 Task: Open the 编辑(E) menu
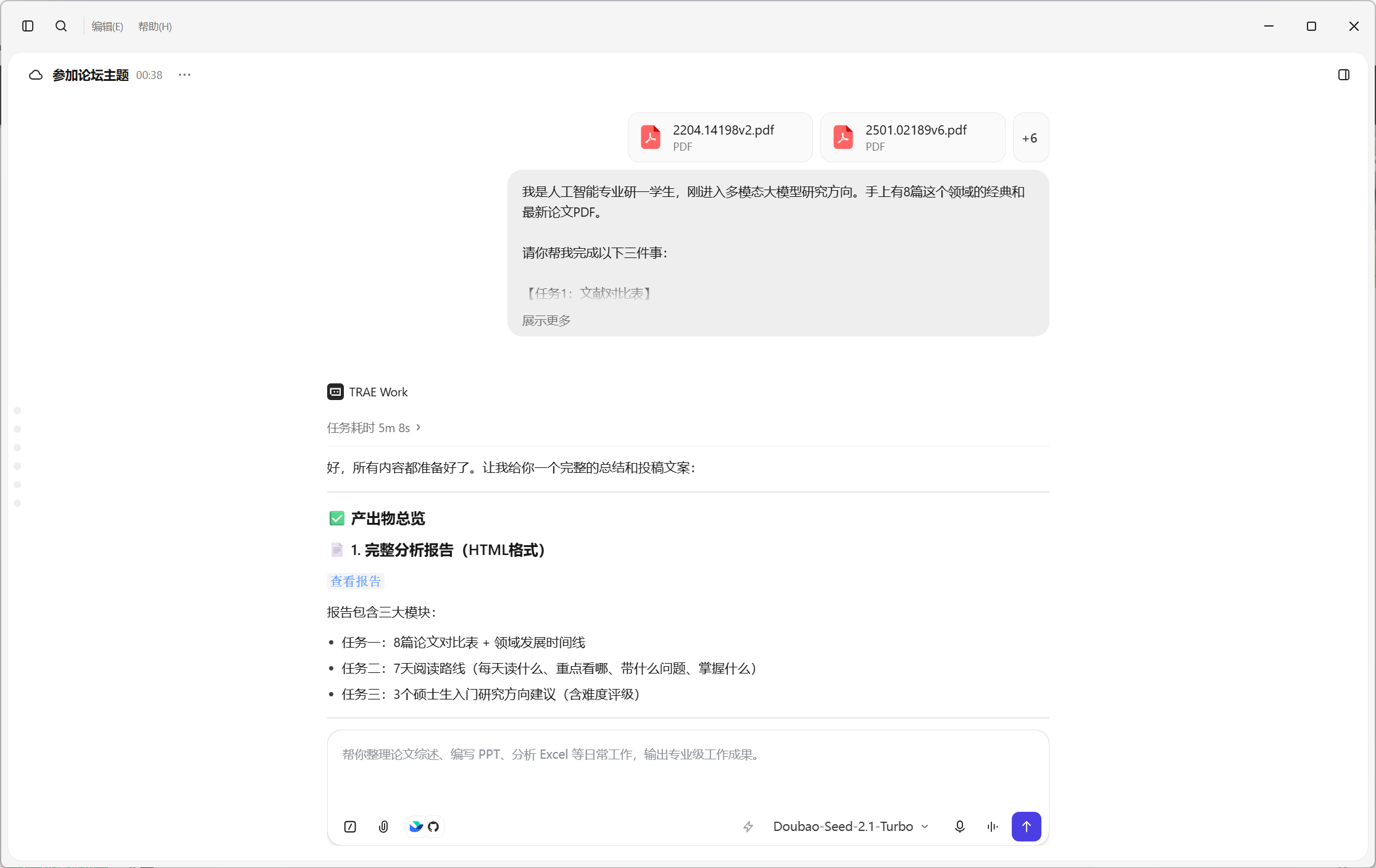(107, 27)
